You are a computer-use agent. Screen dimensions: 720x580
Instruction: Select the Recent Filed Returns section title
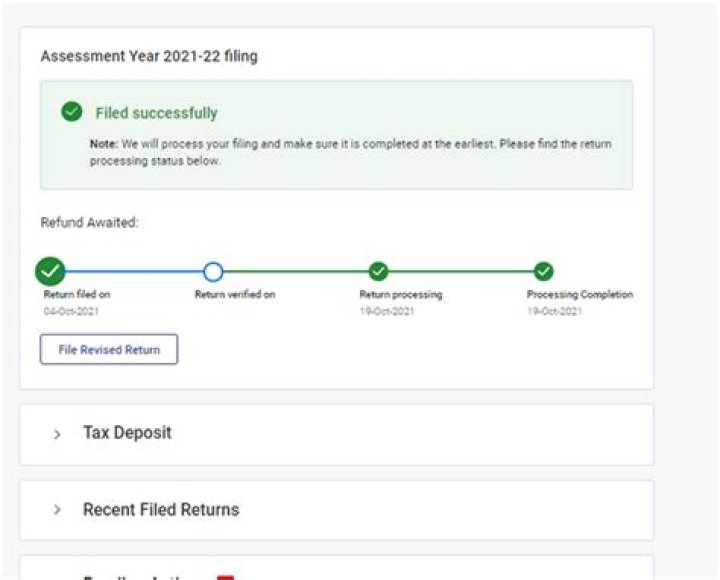tap(161, 509)
